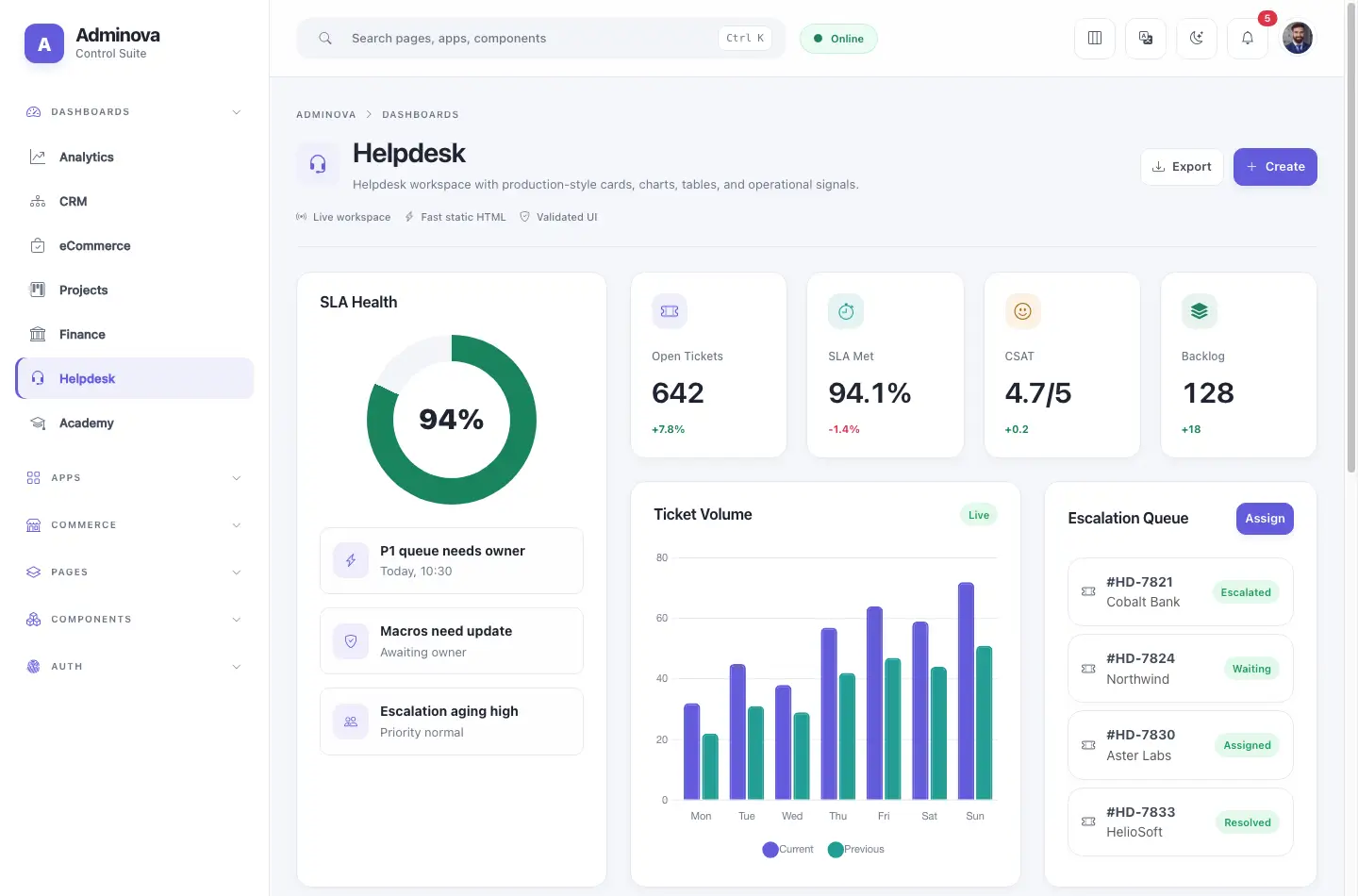Open the user profile avatar

pos(1298,38)
